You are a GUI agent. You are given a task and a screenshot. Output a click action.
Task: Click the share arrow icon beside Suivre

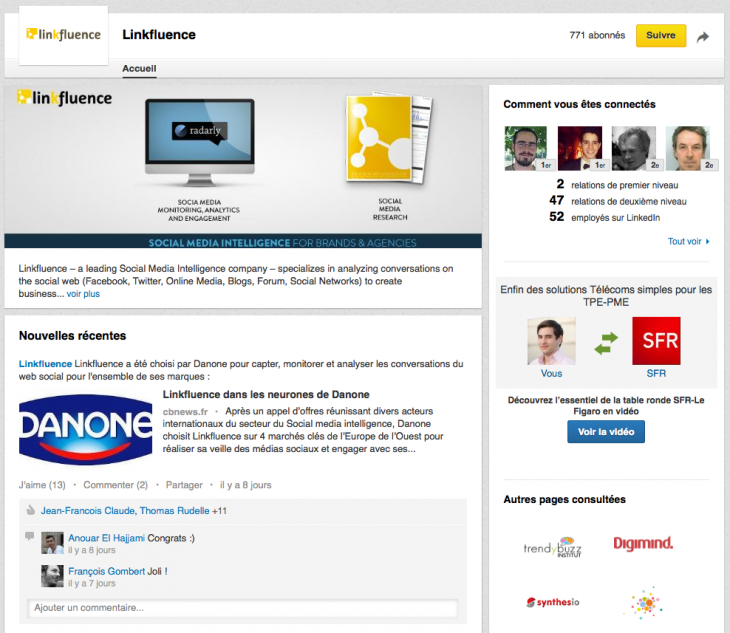[703, 37]
